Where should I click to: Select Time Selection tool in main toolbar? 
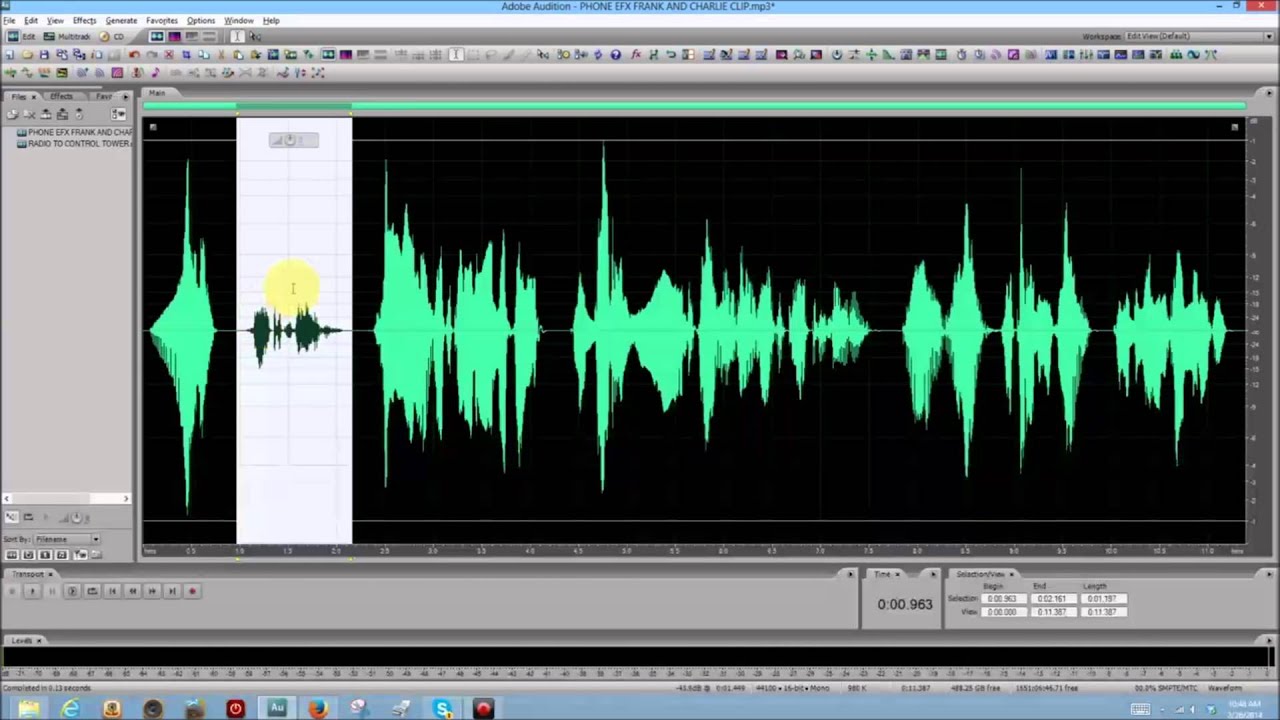click(454, 54)
